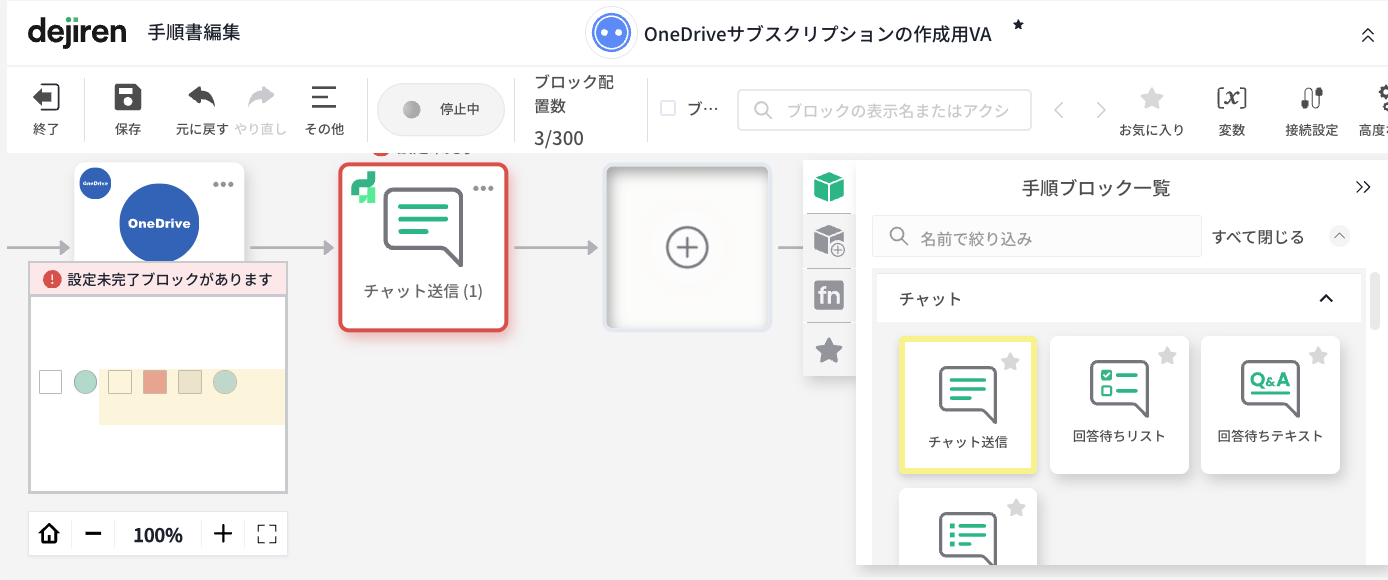Click the 手順書編集 heading
The width and height of the screenshot is (1388, 580).
[x=194, y=32]
